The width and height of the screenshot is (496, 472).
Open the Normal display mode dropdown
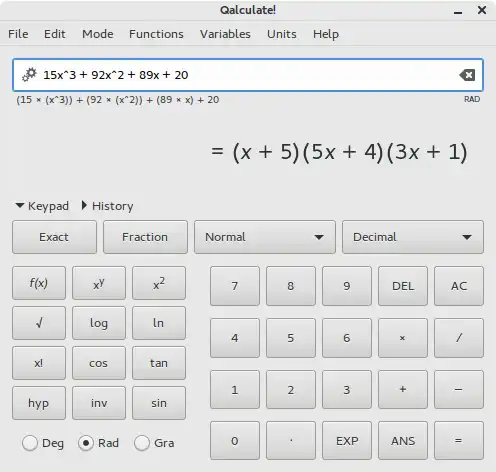(265, 237)
